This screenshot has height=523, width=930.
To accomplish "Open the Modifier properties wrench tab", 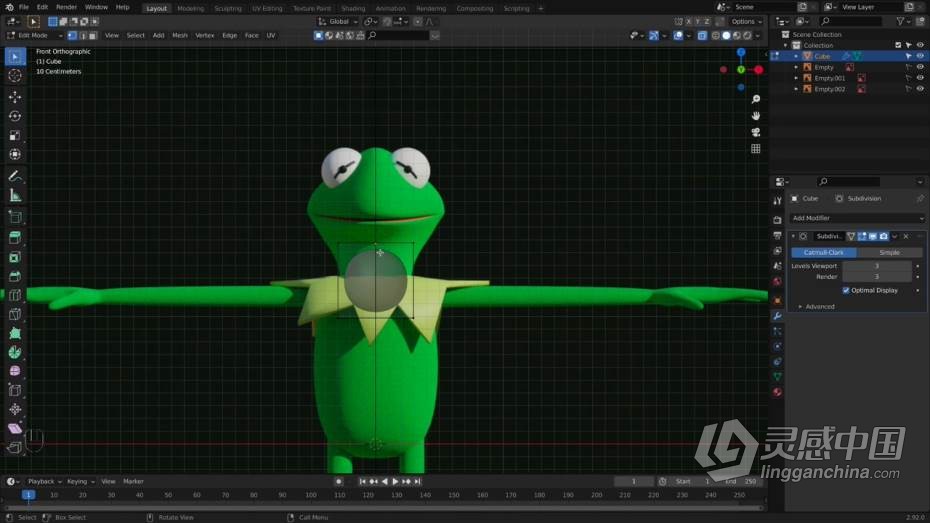I will 777,316.
